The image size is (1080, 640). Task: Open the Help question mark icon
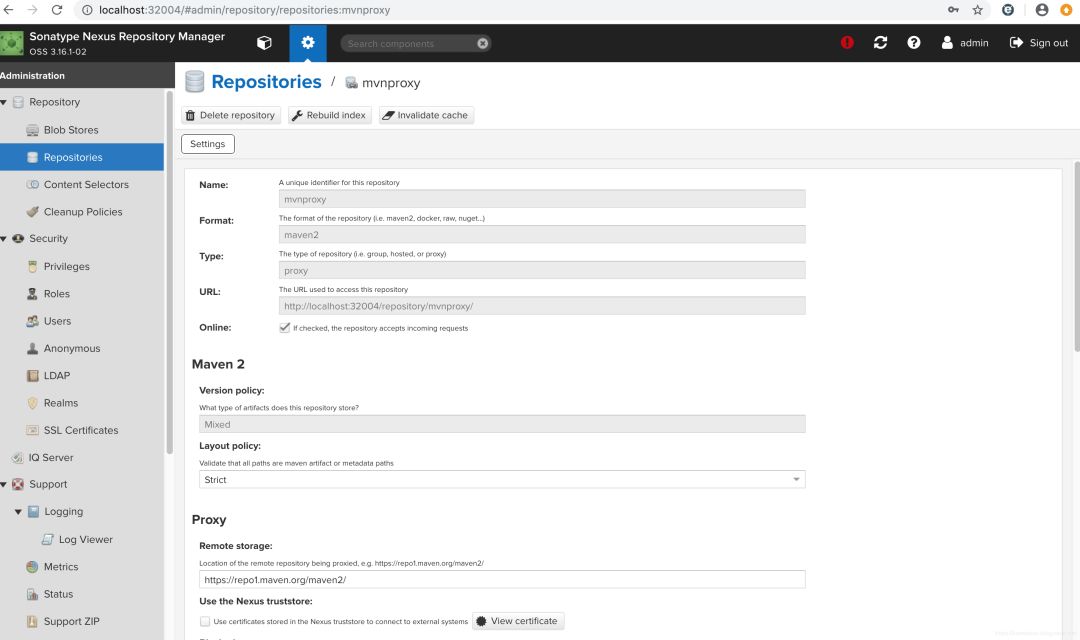pyautogui.click(x=913, y=43)
